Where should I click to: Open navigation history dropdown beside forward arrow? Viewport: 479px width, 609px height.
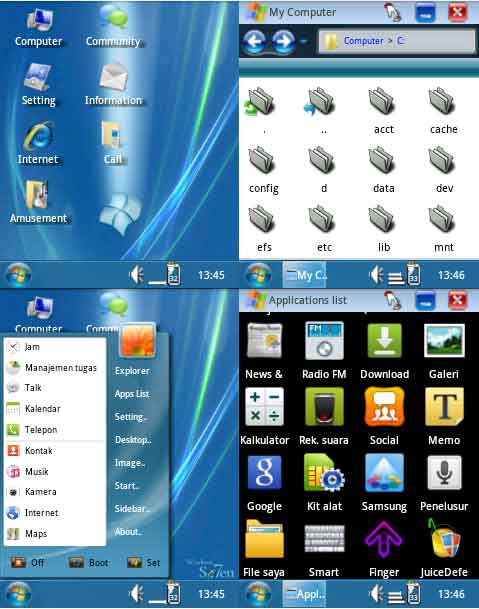click(x=304, y=41)
